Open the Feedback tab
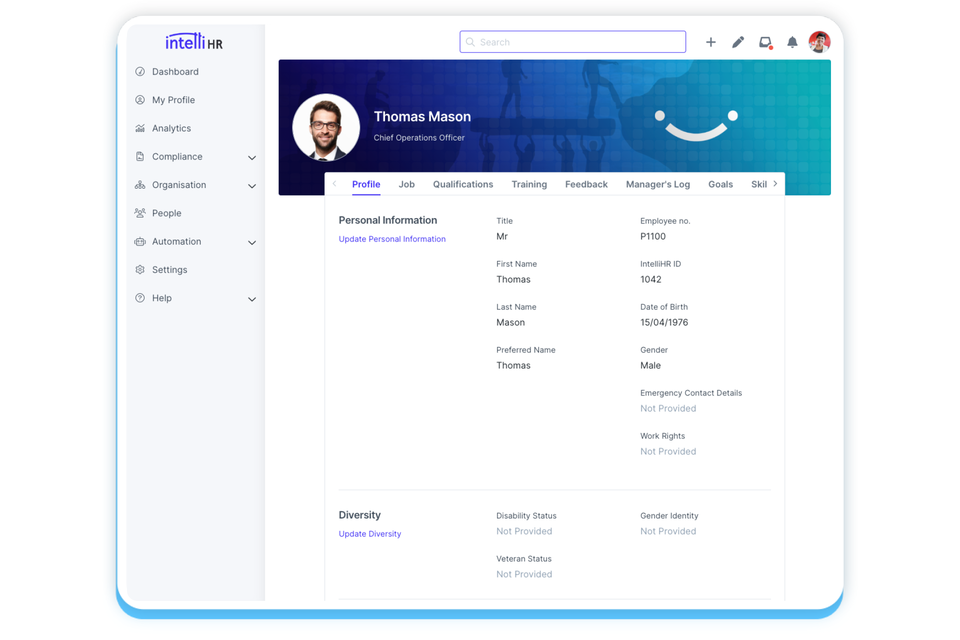 click(586, 184)
